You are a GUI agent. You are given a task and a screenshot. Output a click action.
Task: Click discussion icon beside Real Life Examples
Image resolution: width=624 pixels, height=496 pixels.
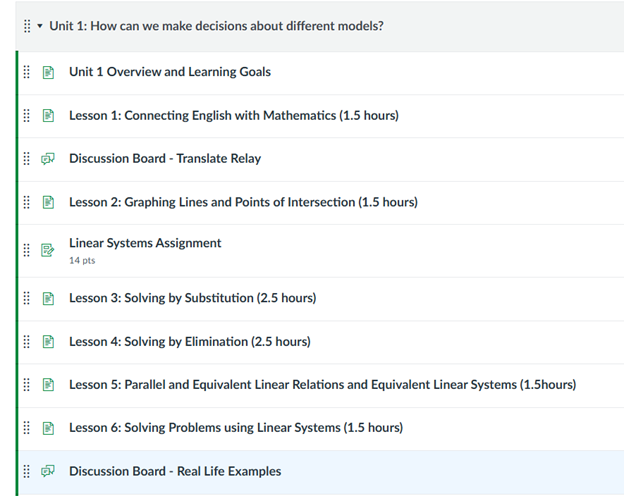pyautogui.click(x=47, y=471)
